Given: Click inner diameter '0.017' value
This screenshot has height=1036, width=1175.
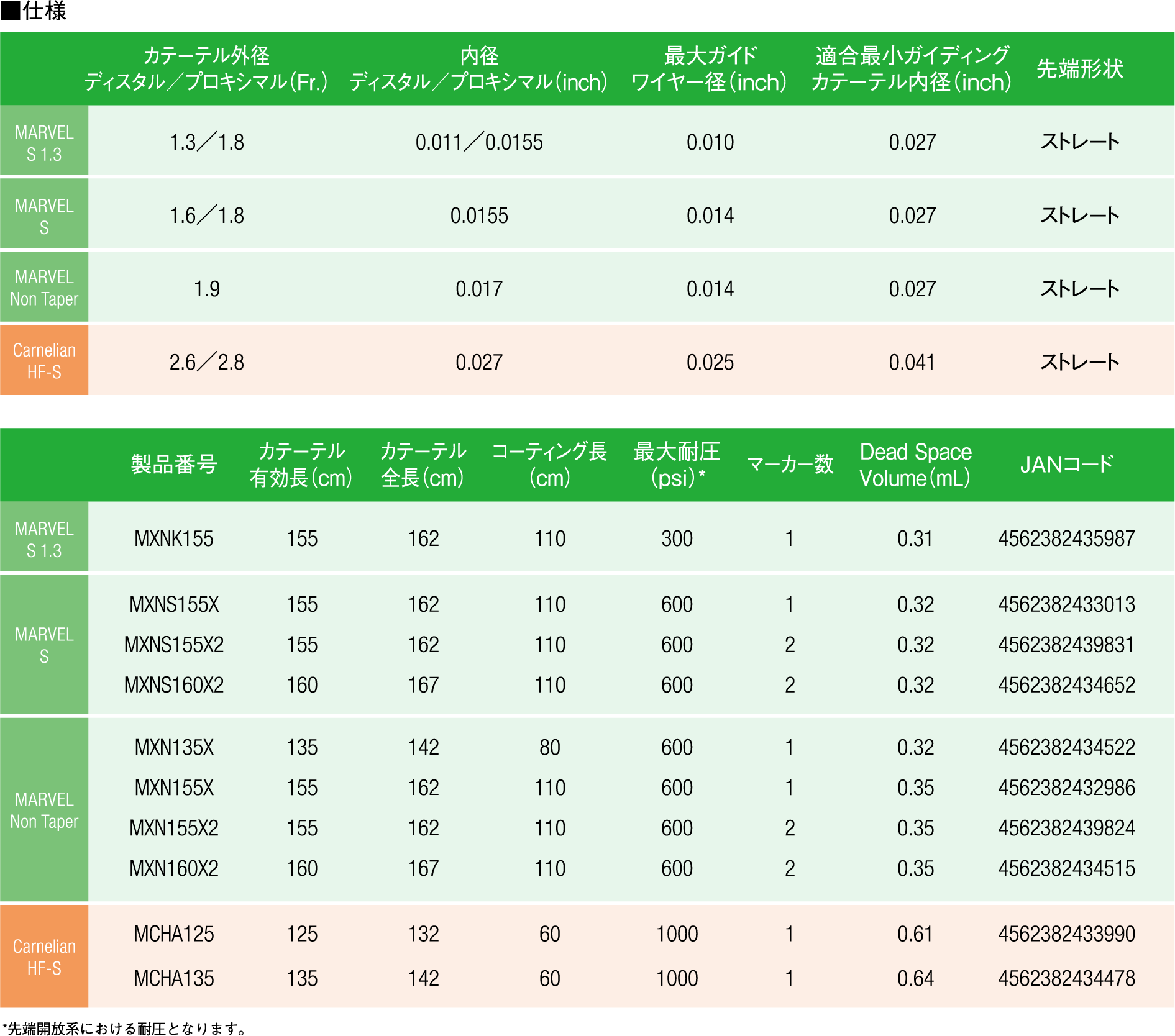Looking at the screenshot, I should coord(479,289).
